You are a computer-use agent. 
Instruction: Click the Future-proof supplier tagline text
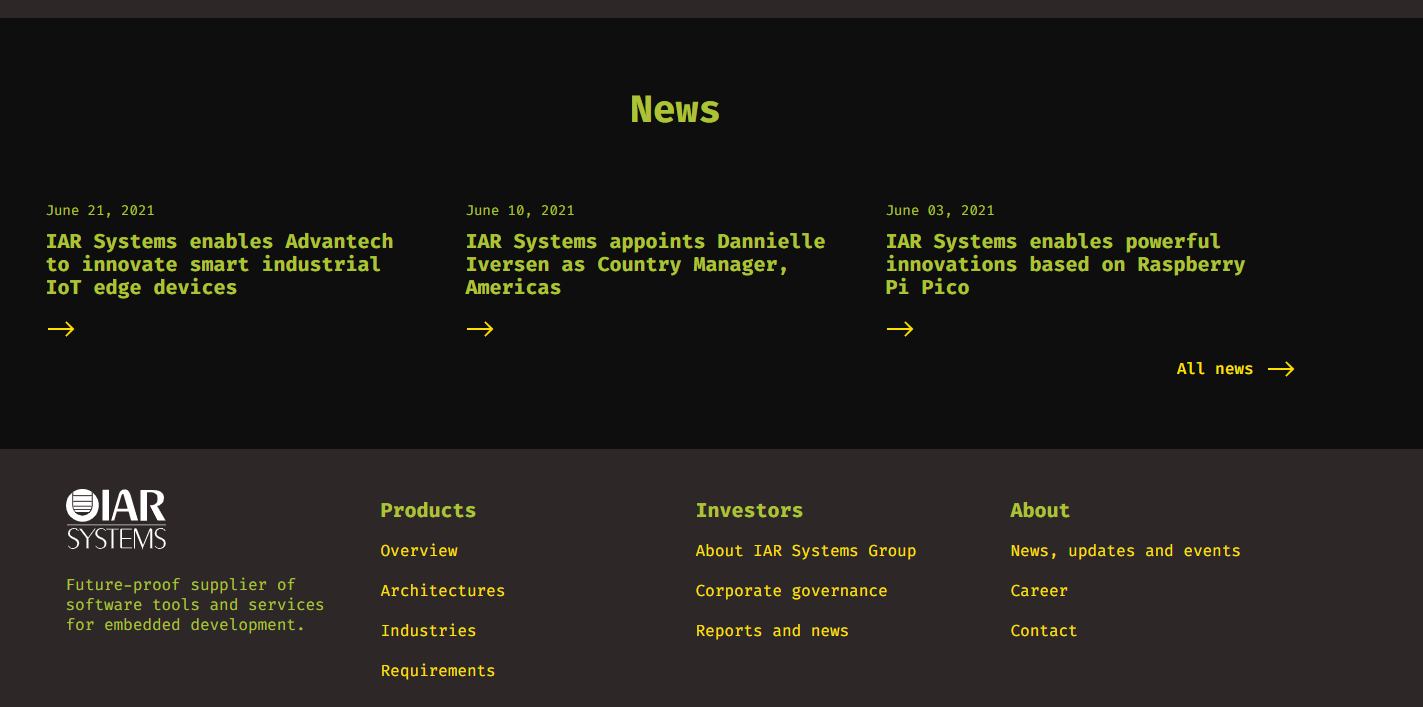point(195,605)
